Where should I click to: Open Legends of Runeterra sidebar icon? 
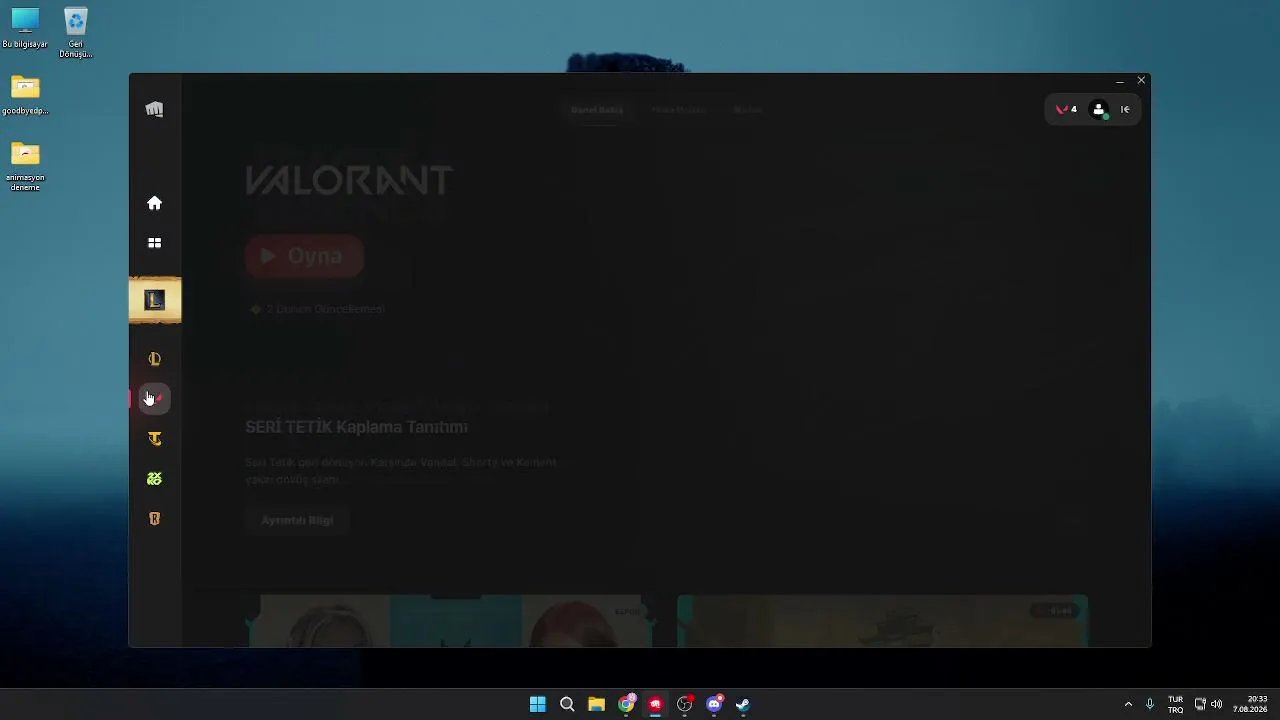154,519
